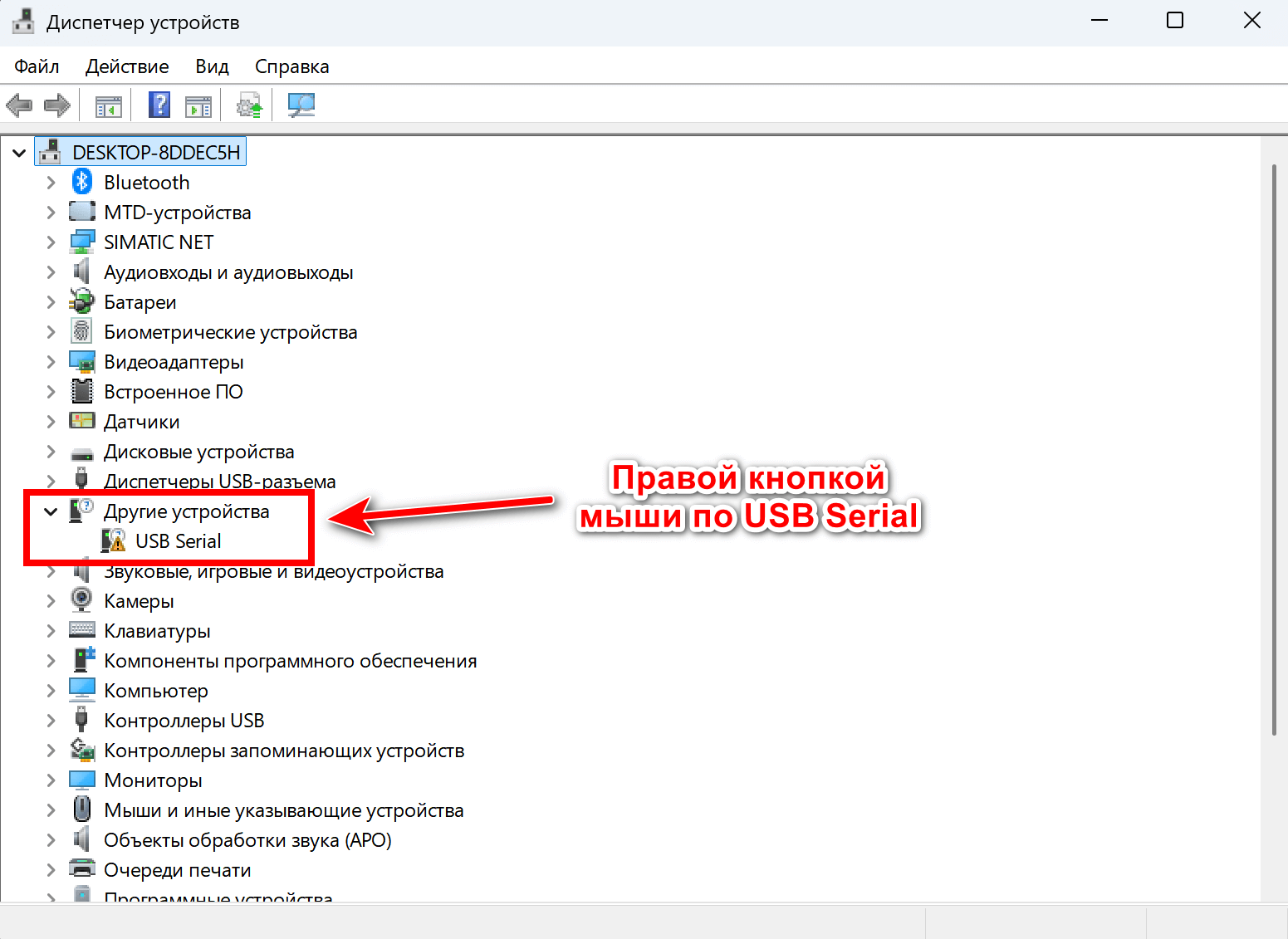Scan for hardware changes via toolbar icon
Image resolution: width=1288 pixels, height=939 pixels.
pos(301,105)
